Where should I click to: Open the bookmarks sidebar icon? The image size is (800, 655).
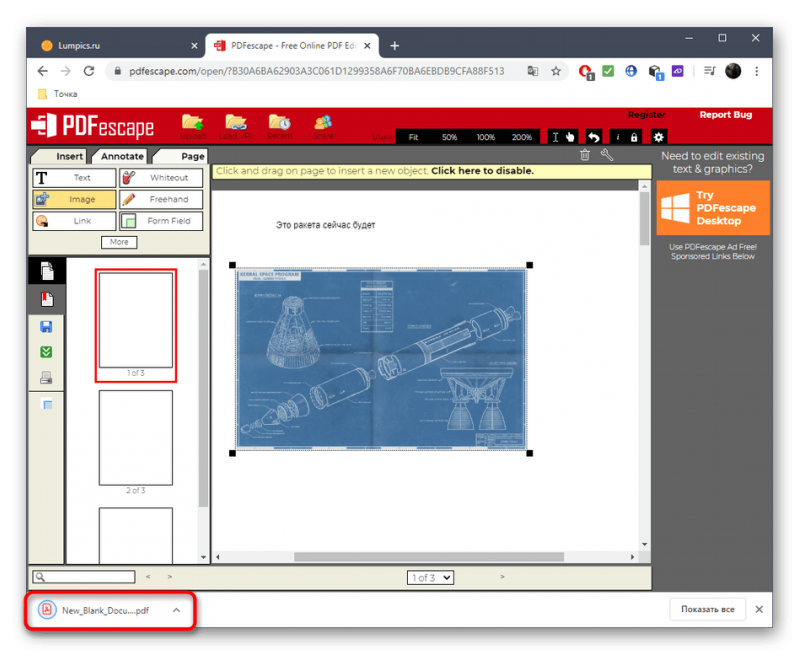(x=47, y=299)
